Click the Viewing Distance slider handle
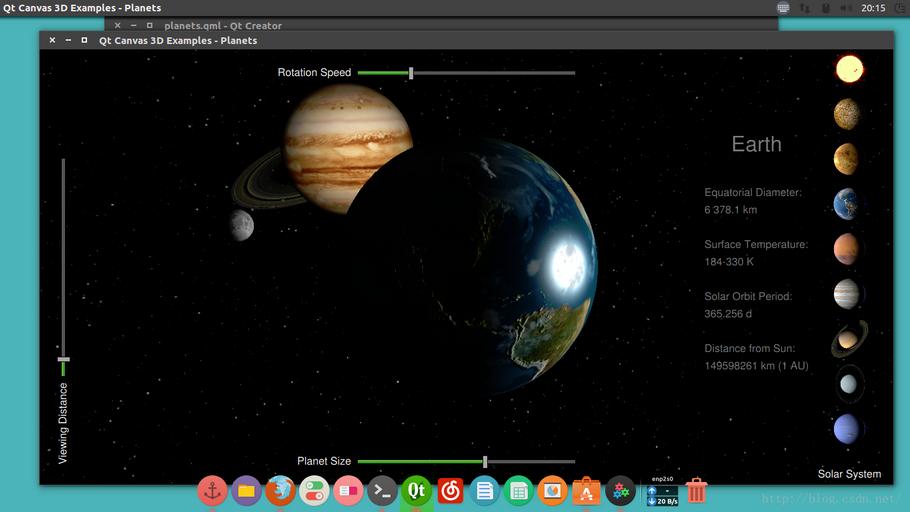 tap(63, 359)
